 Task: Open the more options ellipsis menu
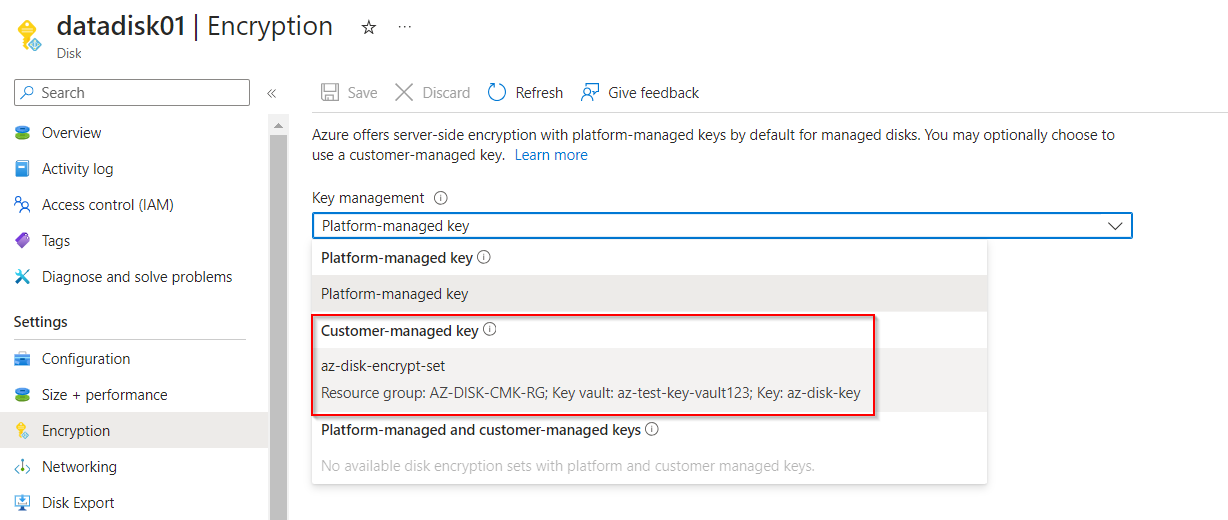[x=405, y=27]
